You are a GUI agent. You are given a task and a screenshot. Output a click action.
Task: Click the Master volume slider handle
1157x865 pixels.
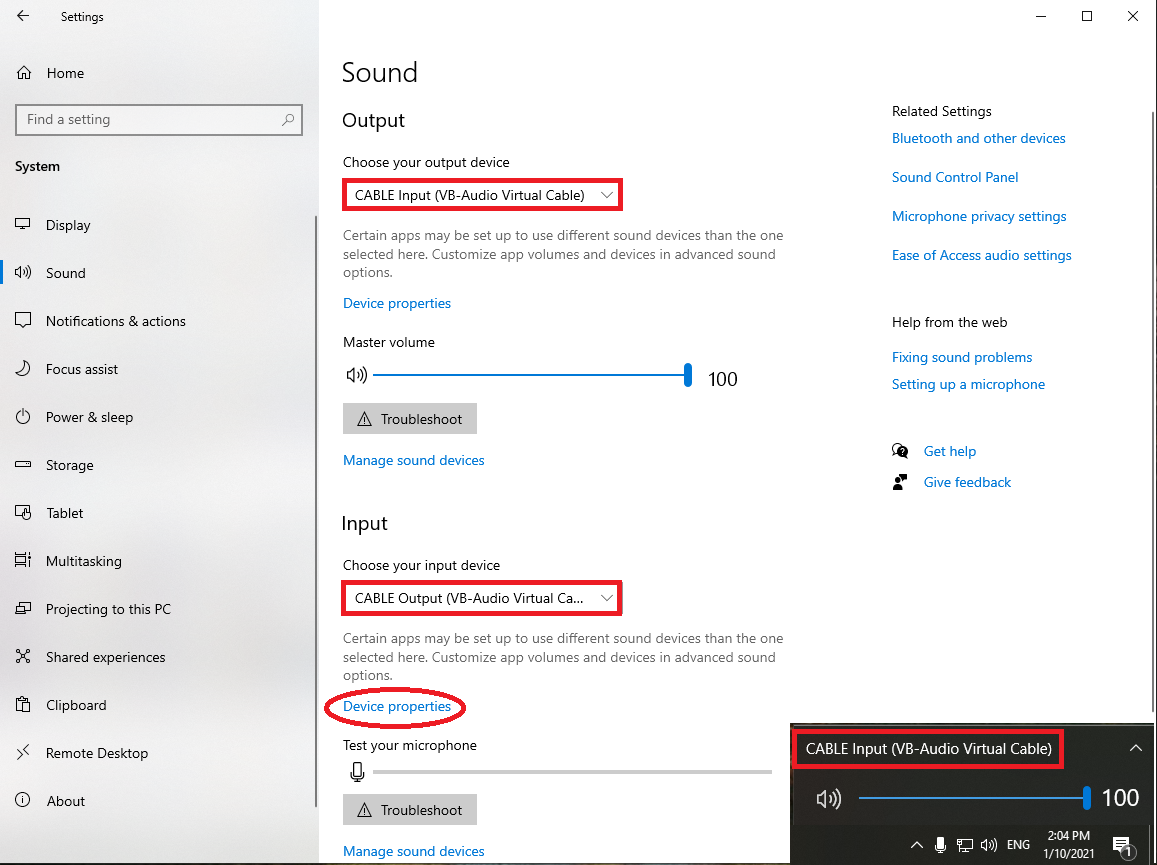point(688,375)
